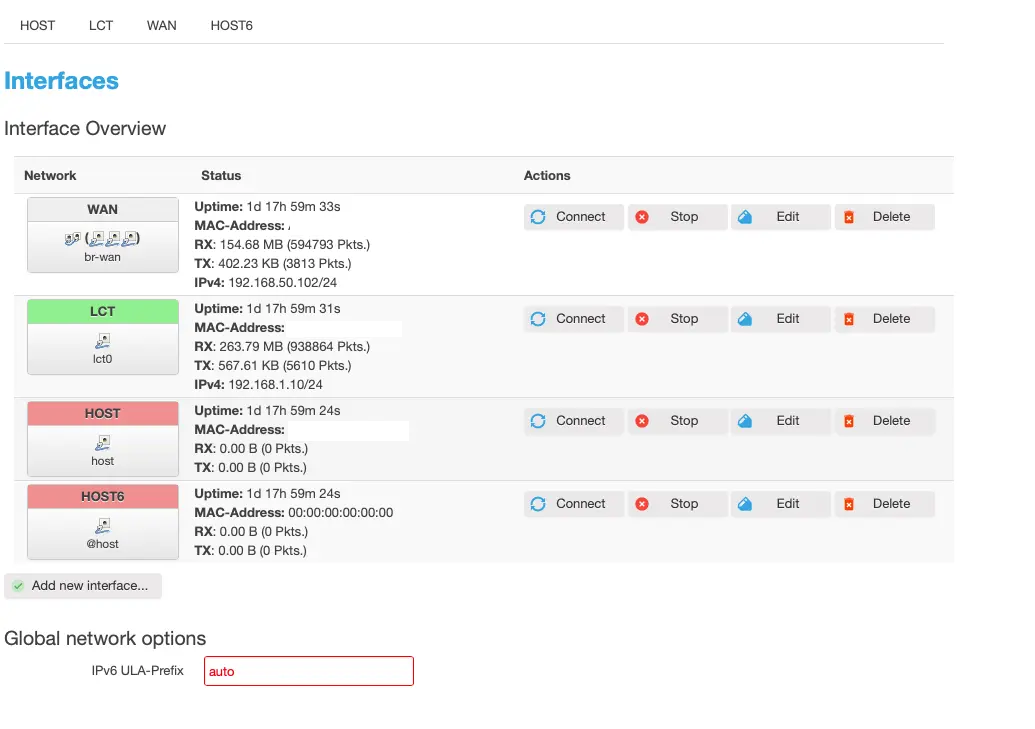
Task: Edit the HOST interface settings
Action: point(781,421)
